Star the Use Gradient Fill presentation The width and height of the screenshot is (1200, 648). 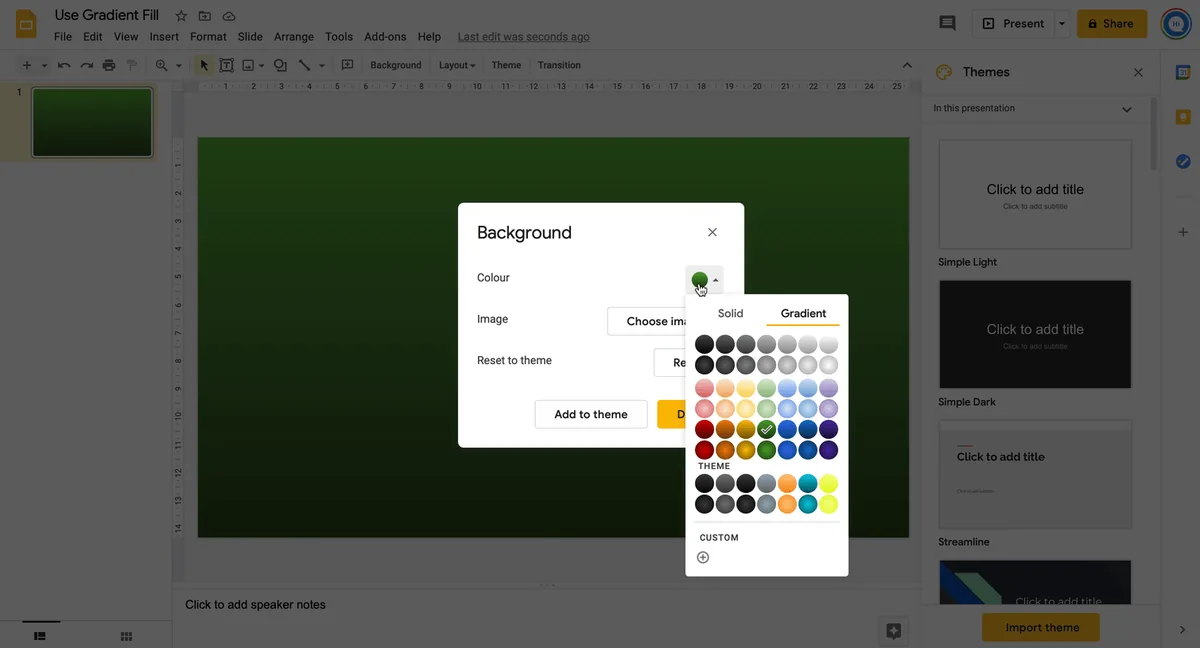[x=181, y=16]
